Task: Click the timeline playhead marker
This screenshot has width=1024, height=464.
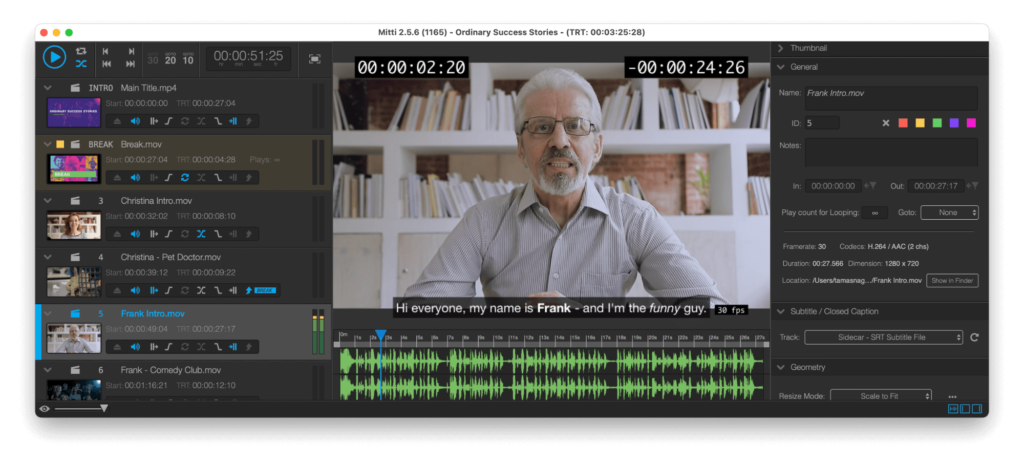Action: [x=381, y=335]
